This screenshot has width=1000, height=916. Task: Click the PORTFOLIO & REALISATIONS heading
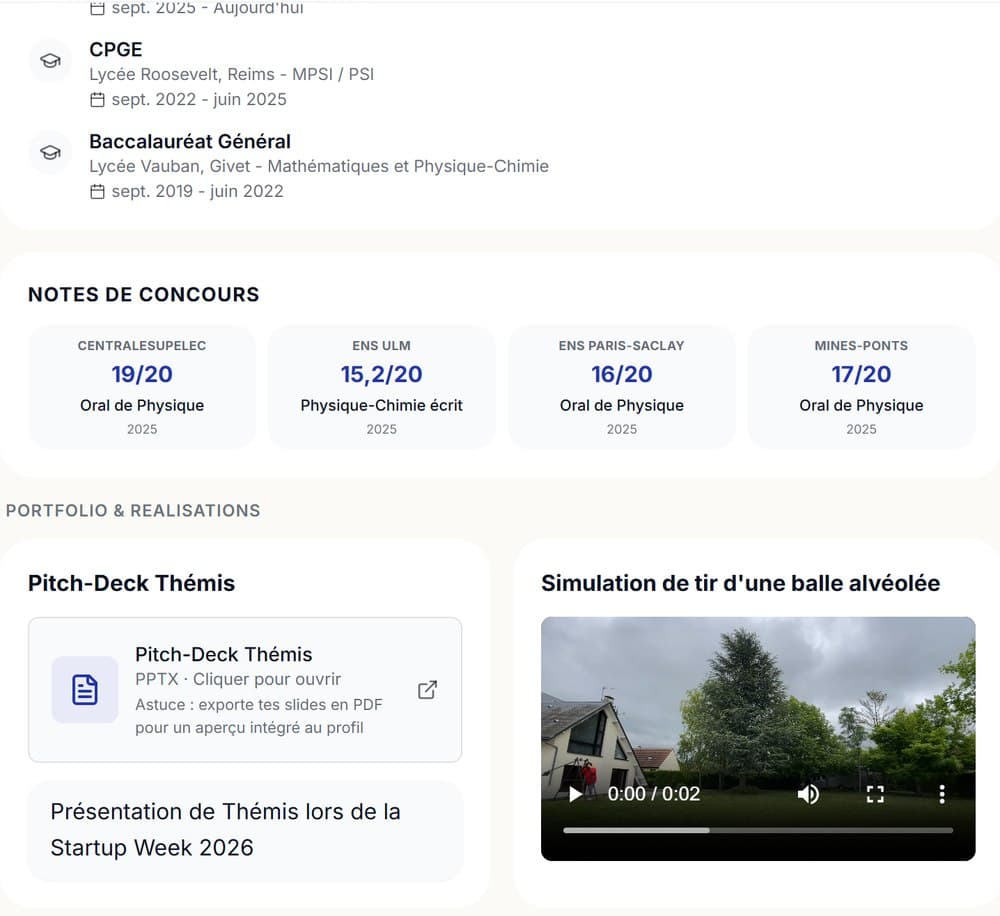coord(133,510)
